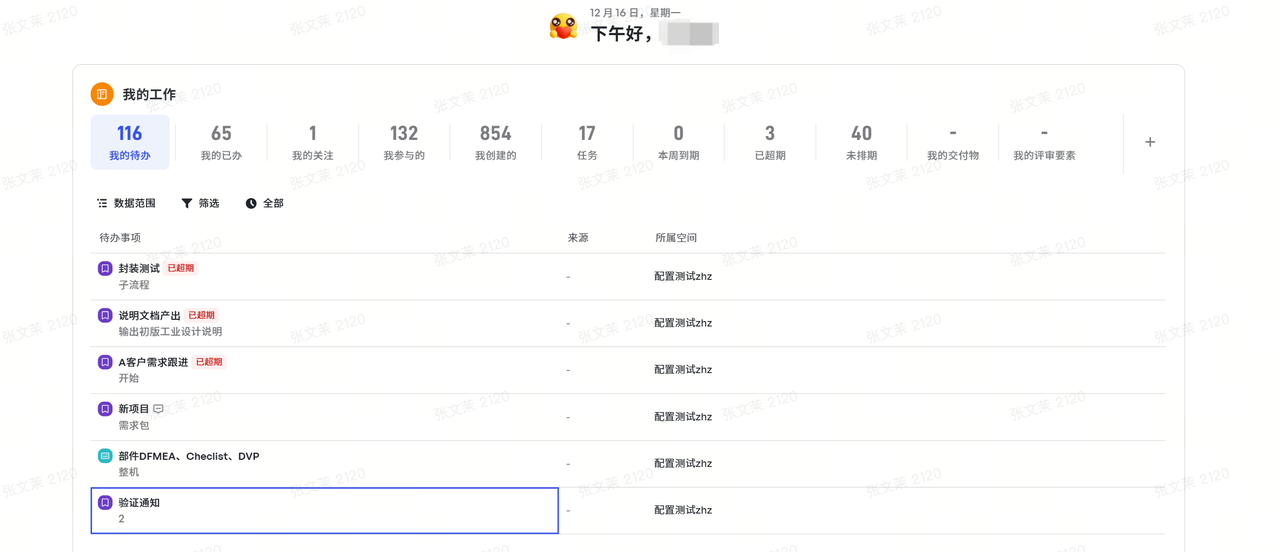This screenshot has width=1280, height=552.
Task: Click the orange 我的工作 clipboard icon
Action: click(102, 94)
